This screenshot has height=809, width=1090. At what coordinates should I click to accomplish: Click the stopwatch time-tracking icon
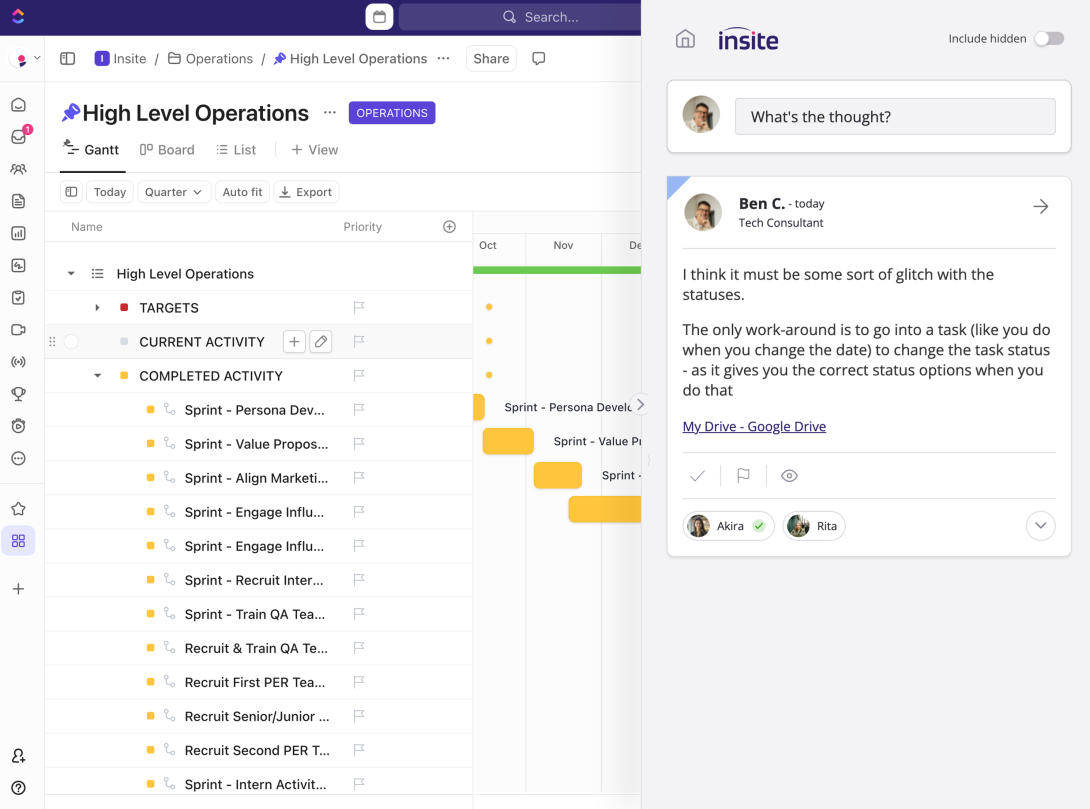[x=20, y=425]
